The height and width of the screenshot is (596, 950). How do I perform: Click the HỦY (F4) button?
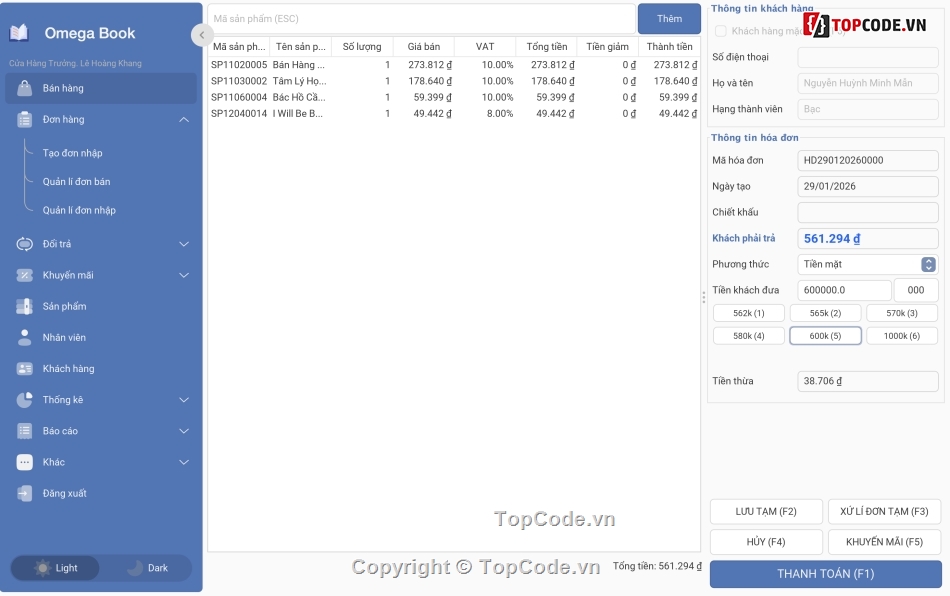[766, 542]
